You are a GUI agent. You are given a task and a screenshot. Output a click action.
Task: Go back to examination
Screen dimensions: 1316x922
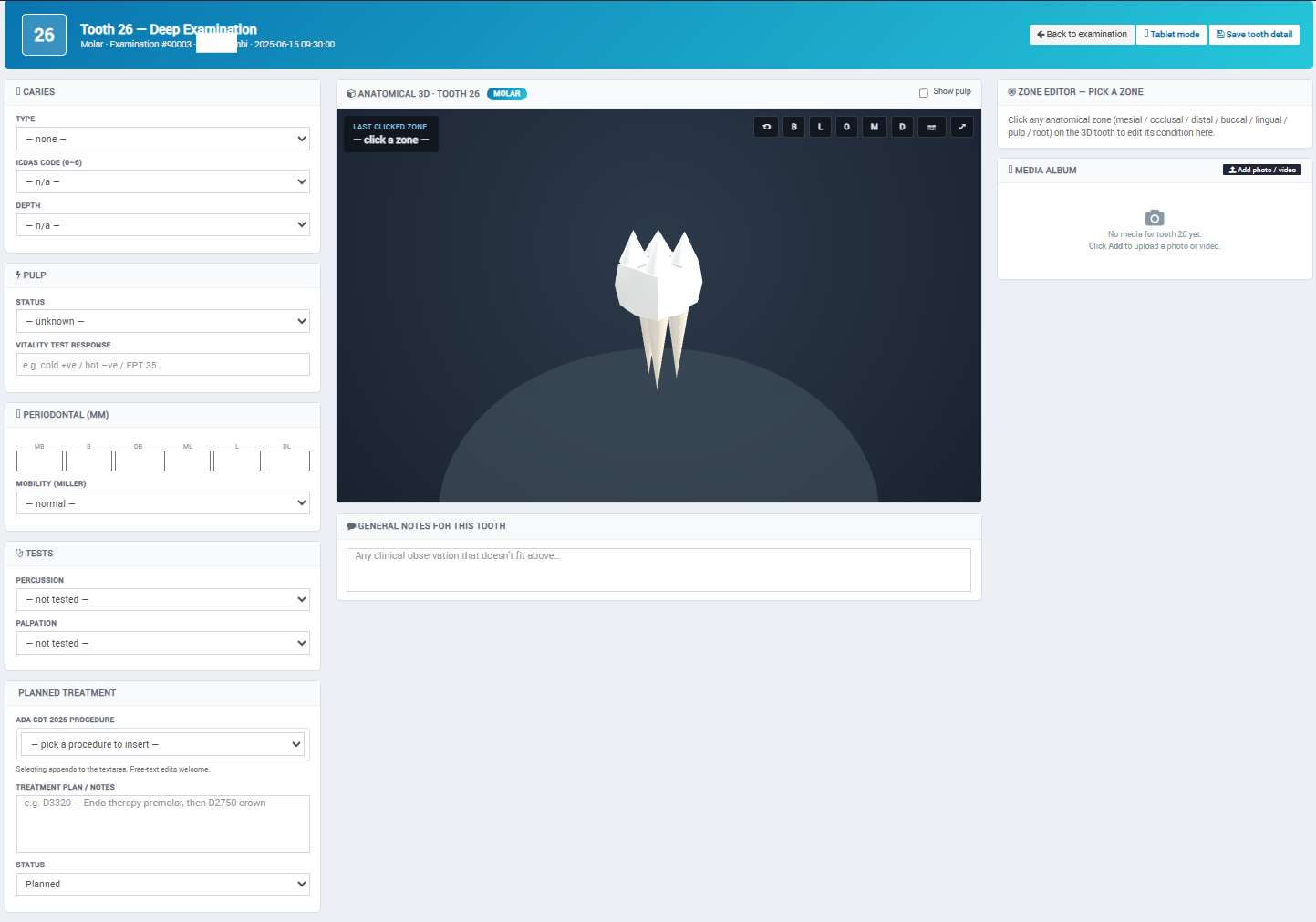(x=1082, y=35)
